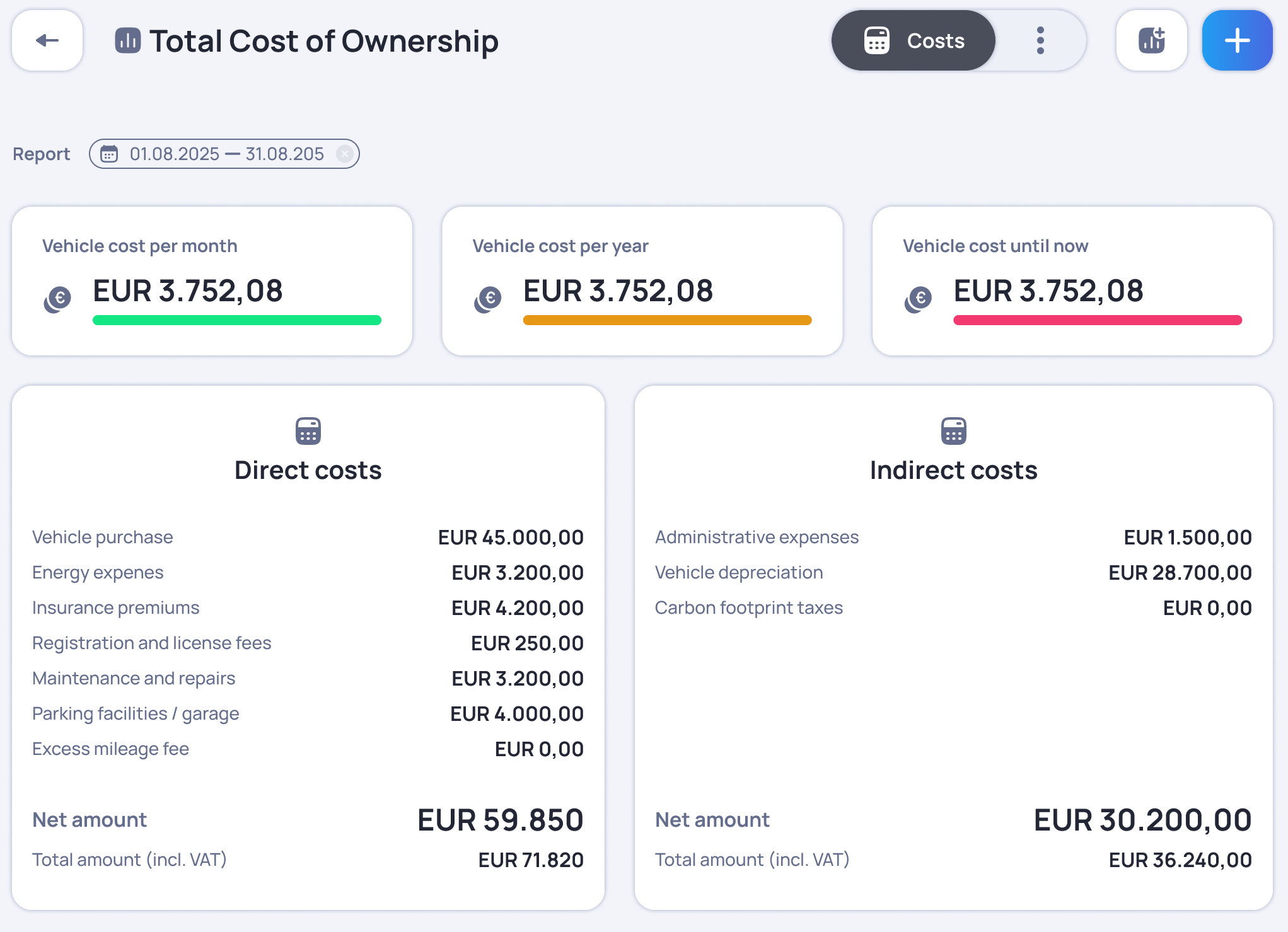
Task: Go back using the back arrow button
Action: click(47, 40)
